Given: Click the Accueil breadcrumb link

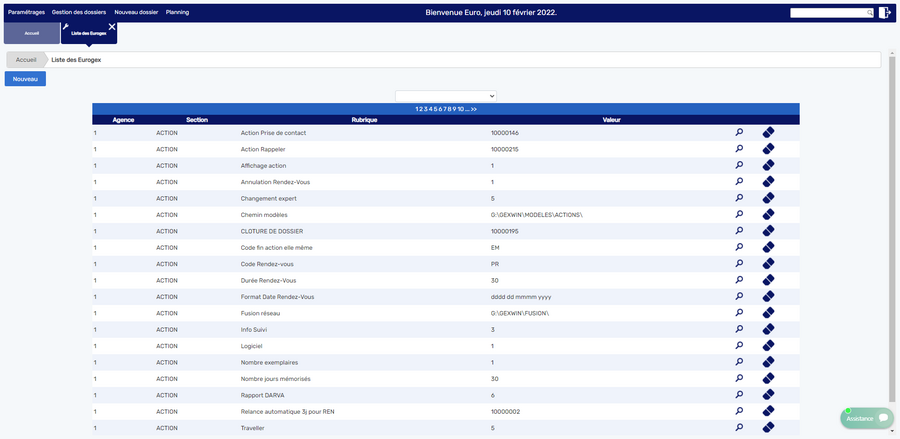Looking at the screenshot, I should (26, 60).
